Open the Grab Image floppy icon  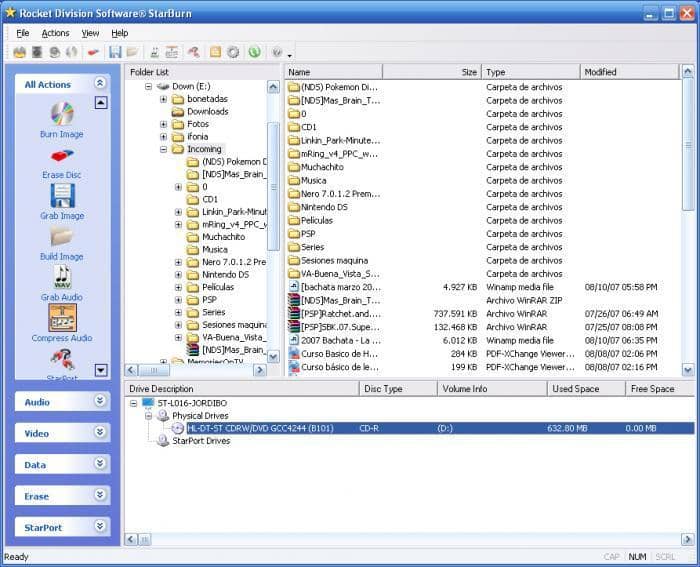[62, 196]
